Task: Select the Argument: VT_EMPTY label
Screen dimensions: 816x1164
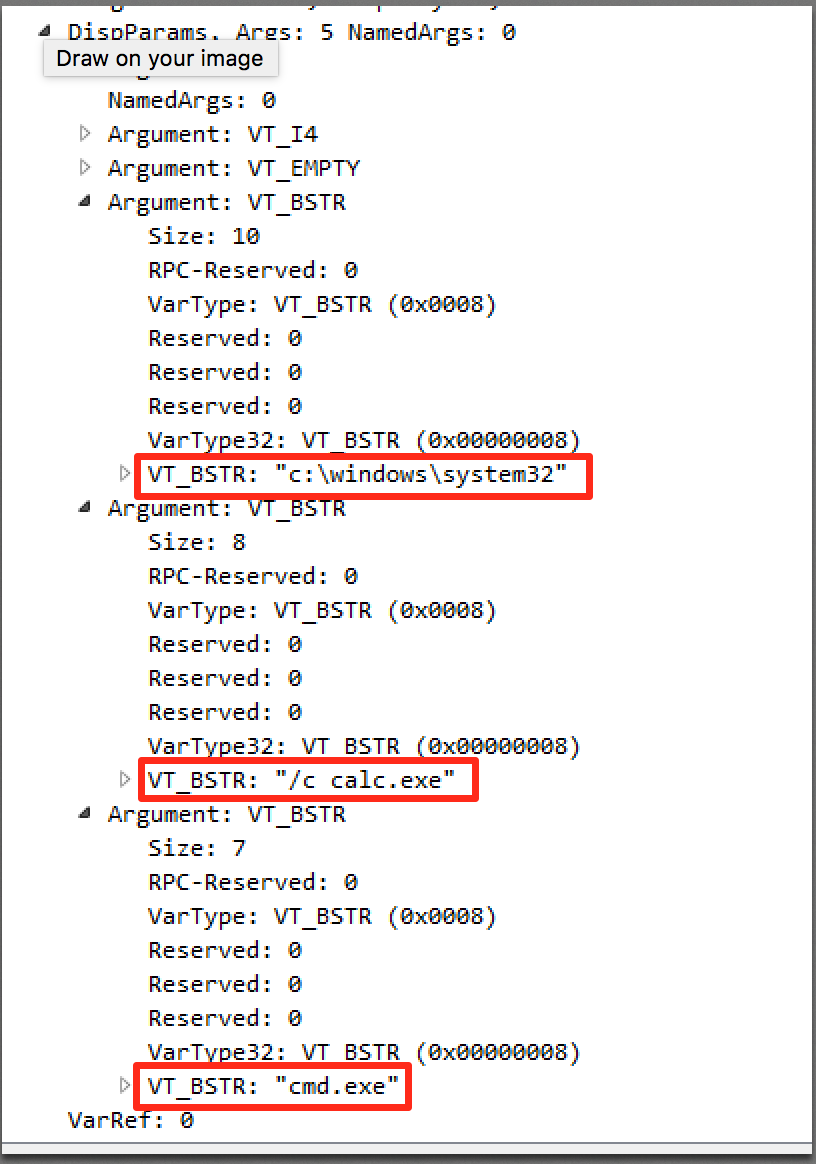Action: click(233, 168)
